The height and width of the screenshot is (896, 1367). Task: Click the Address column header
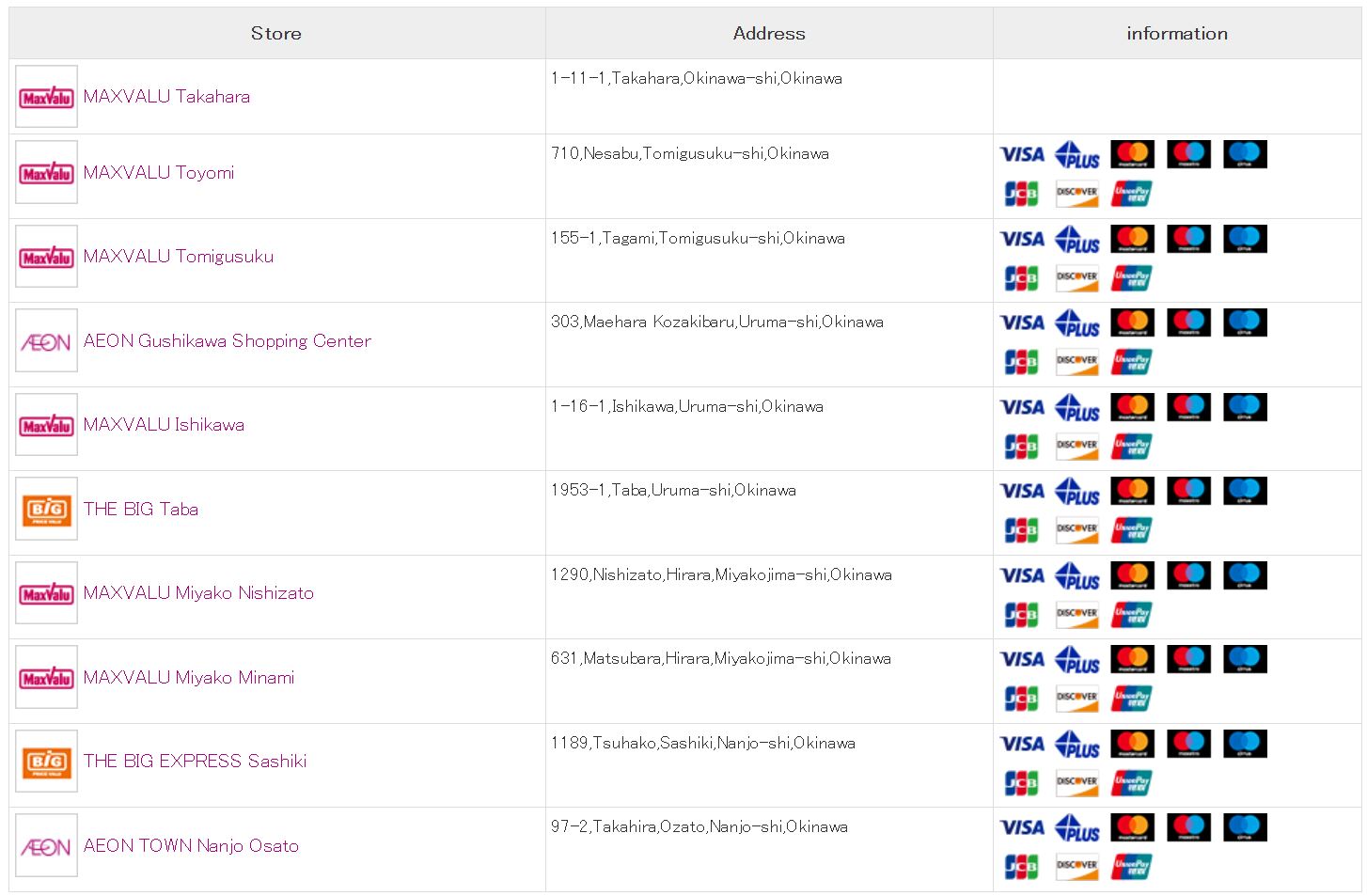pos(769,33)
